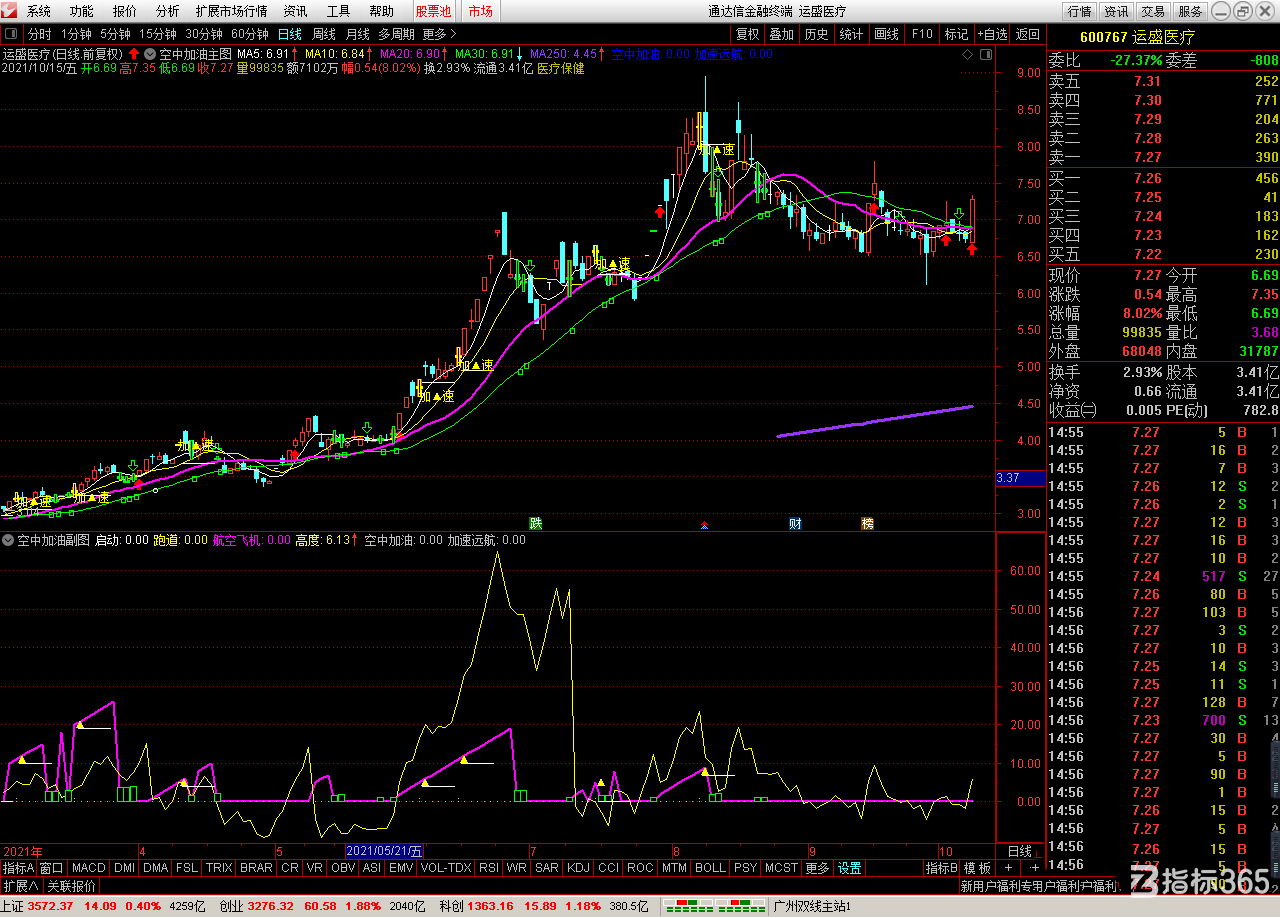Click the 标记 mark button

(956, 33)
